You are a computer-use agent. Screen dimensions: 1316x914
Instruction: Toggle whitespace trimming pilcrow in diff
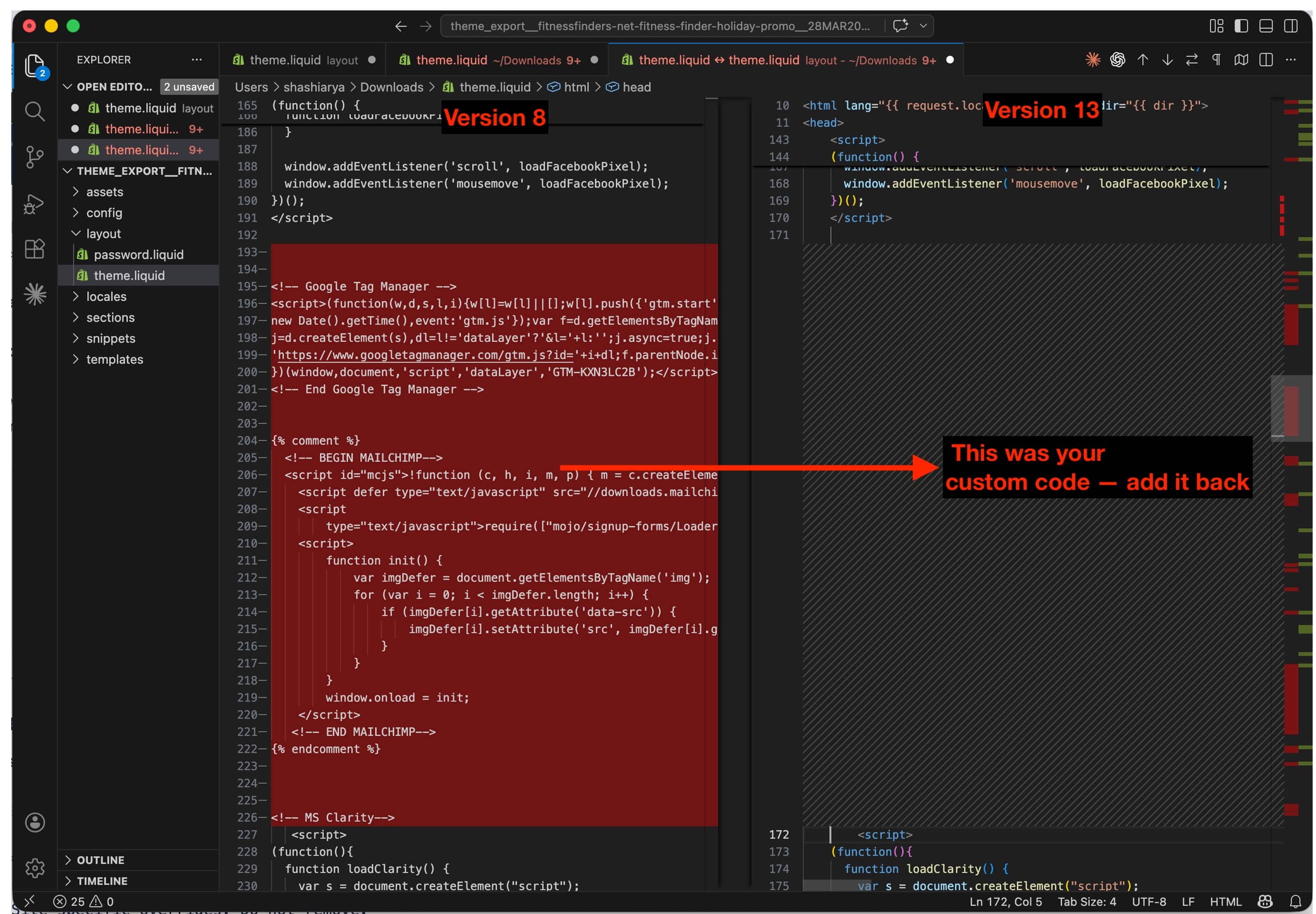tap(1216, 59)
